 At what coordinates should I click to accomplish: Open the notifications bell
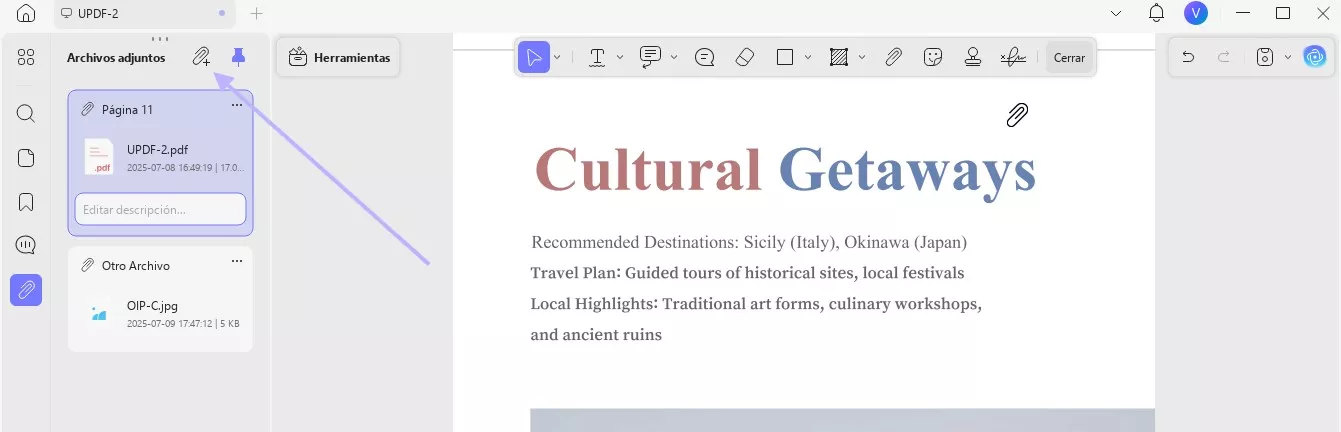(1156, 13)
